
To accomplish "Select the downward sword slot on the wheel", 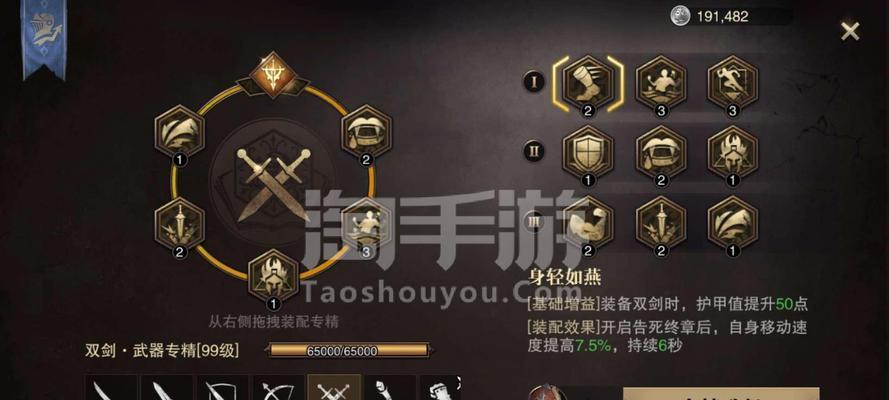I will pyautogui.click(x=180, y=225).
